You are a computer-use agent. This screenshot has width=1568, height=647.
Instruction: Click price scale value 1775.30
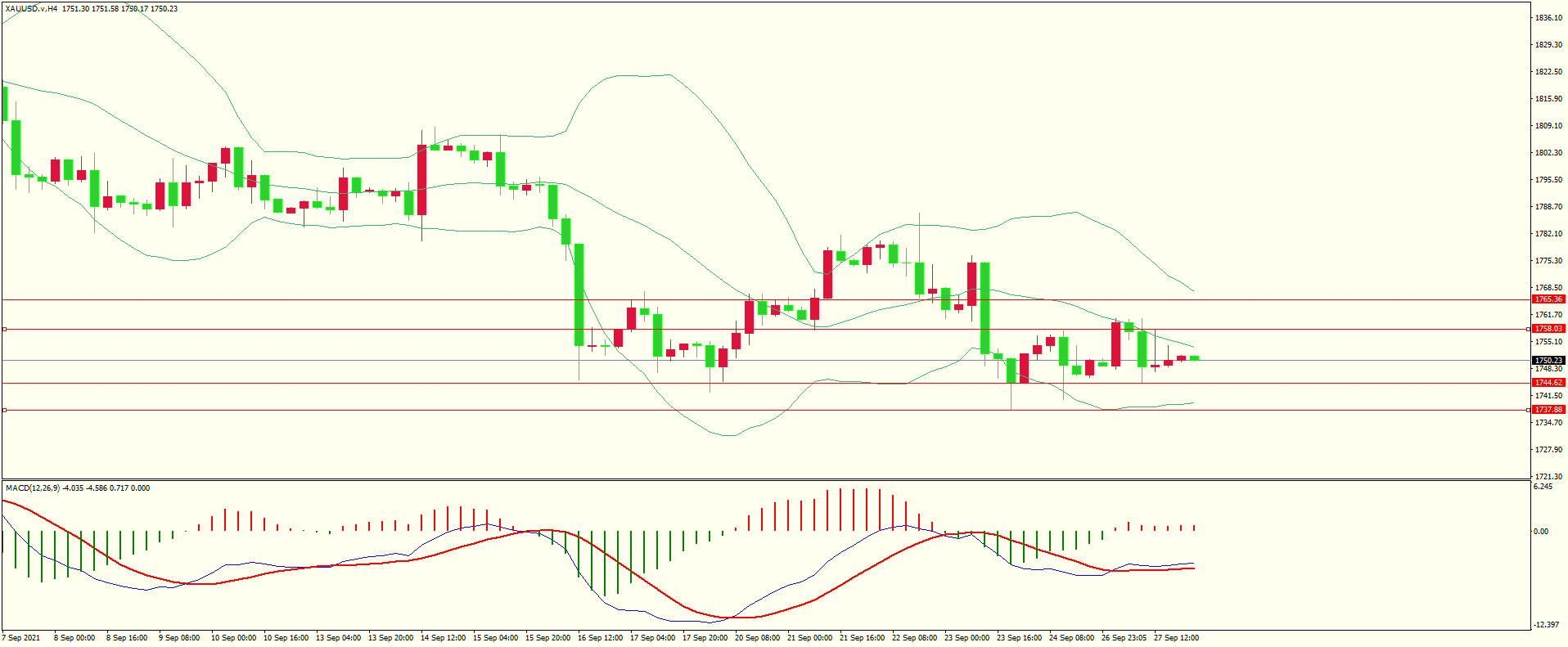pos(1548,261)
